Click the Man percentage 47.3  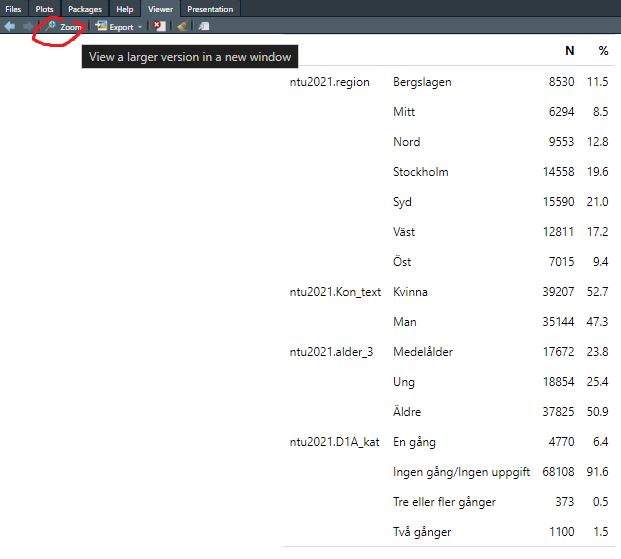tap(597, 322)
